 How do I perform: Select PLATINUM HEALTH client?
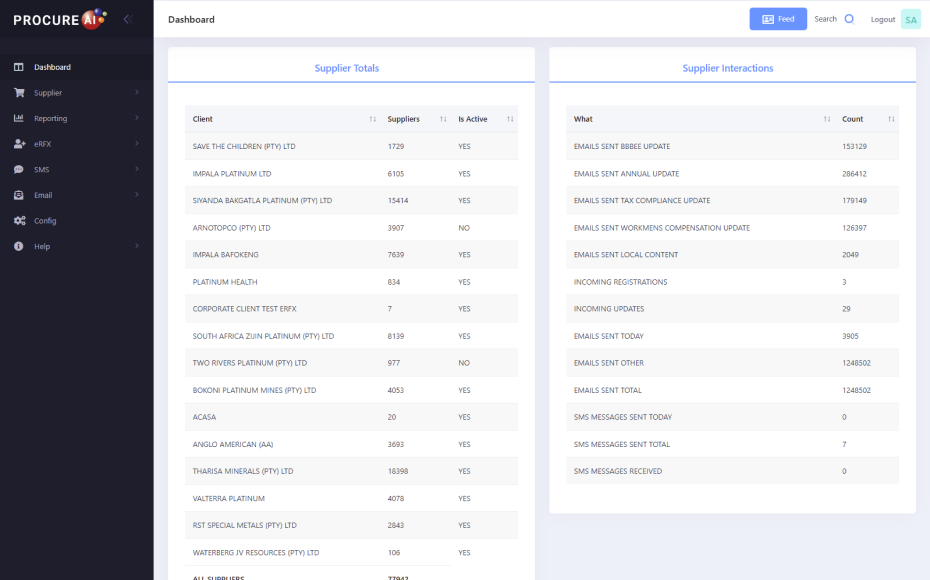(225, 282)
